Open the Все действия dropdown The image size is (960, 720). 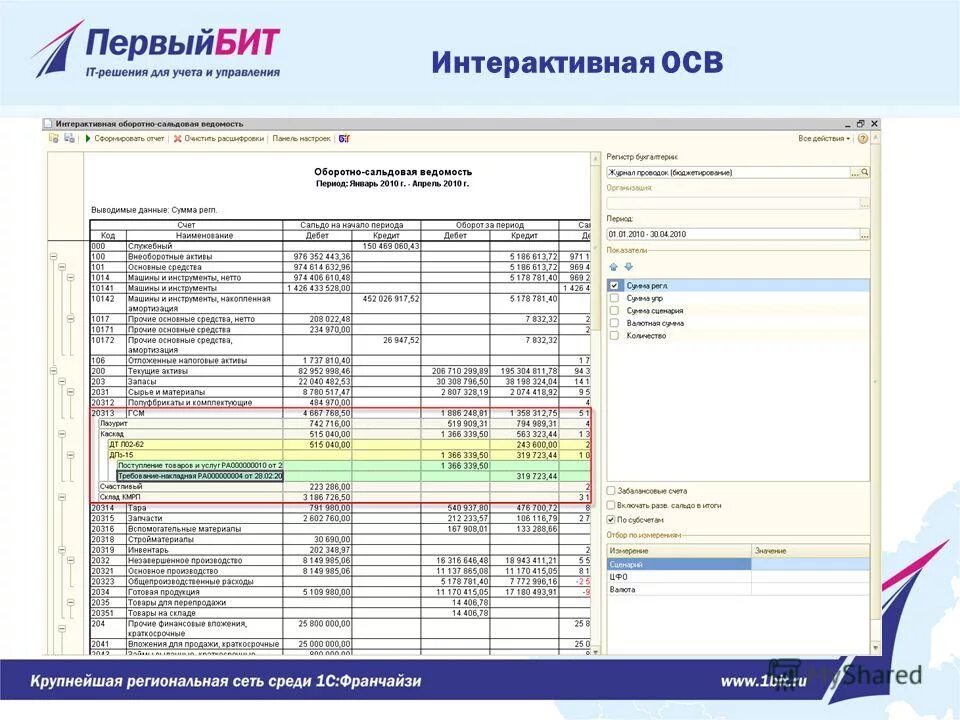823,139
